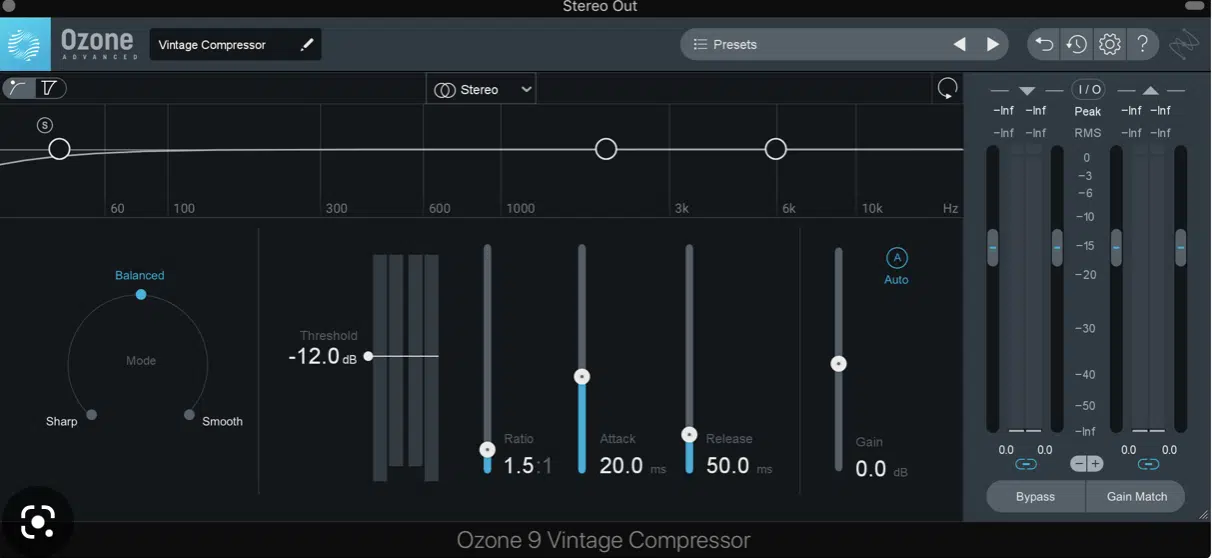
Task: Select the second filter view button
Action: (x=50, y=88)
